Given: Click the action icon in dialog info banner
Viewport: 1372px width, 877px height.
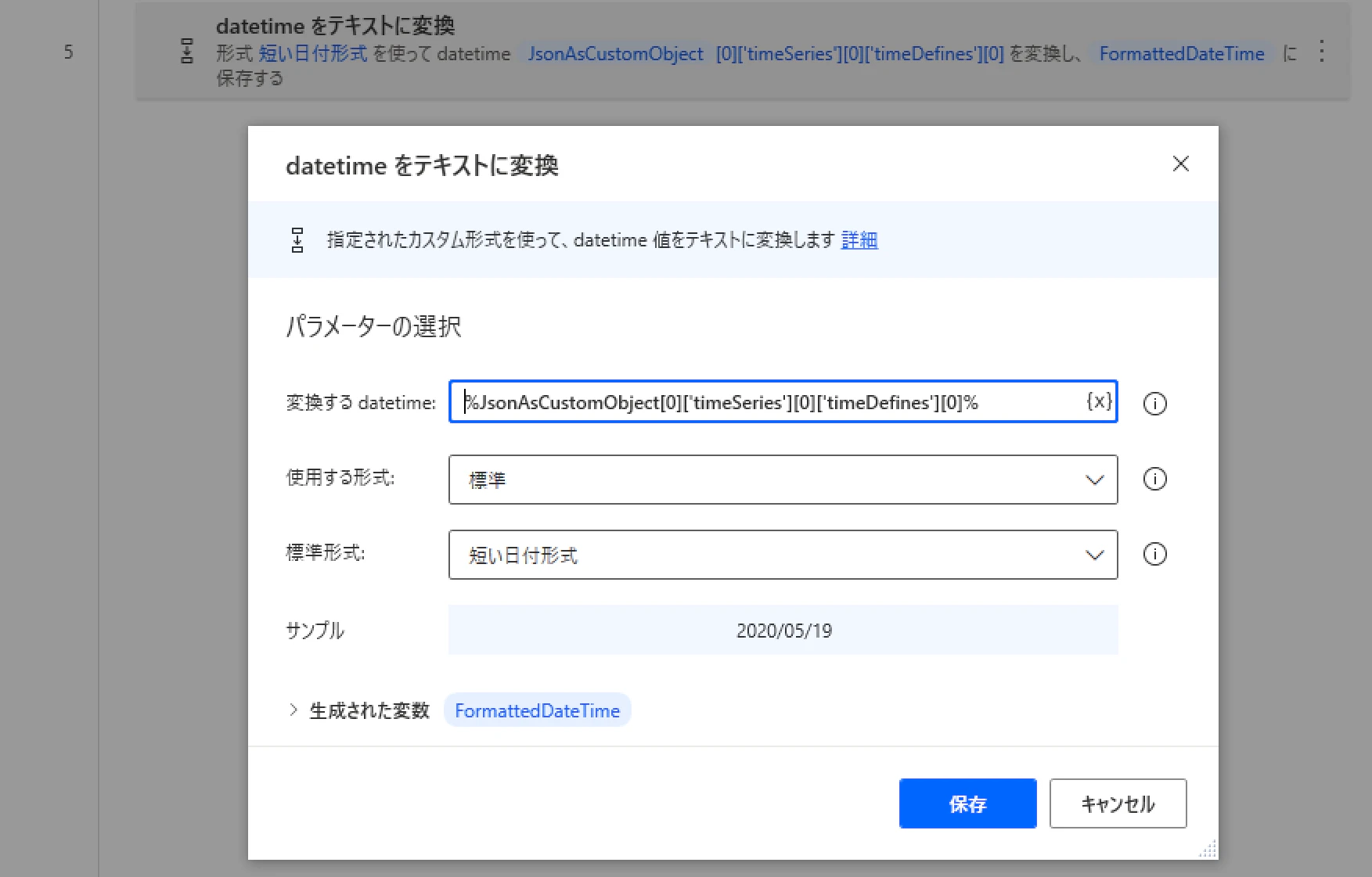Looking at the screenshot, I should click(x=297, y=239).
